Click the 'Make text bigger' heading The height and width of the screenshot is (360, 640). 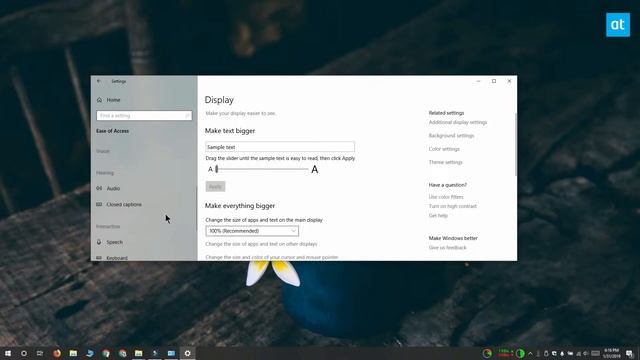[x=230, y=131]
